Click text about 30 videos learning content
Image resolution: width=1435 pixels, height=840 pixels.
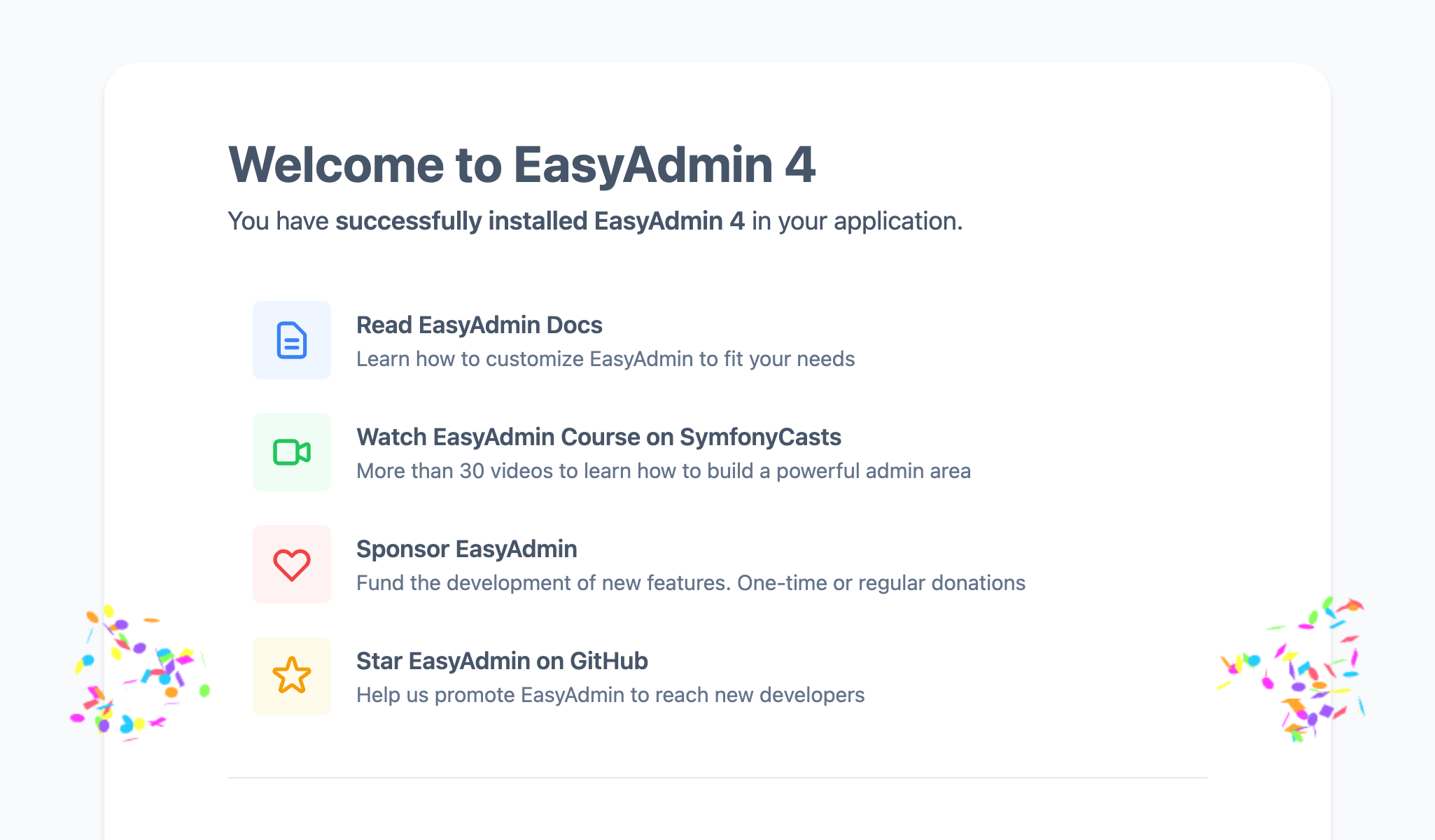click(x=664, y=470)
